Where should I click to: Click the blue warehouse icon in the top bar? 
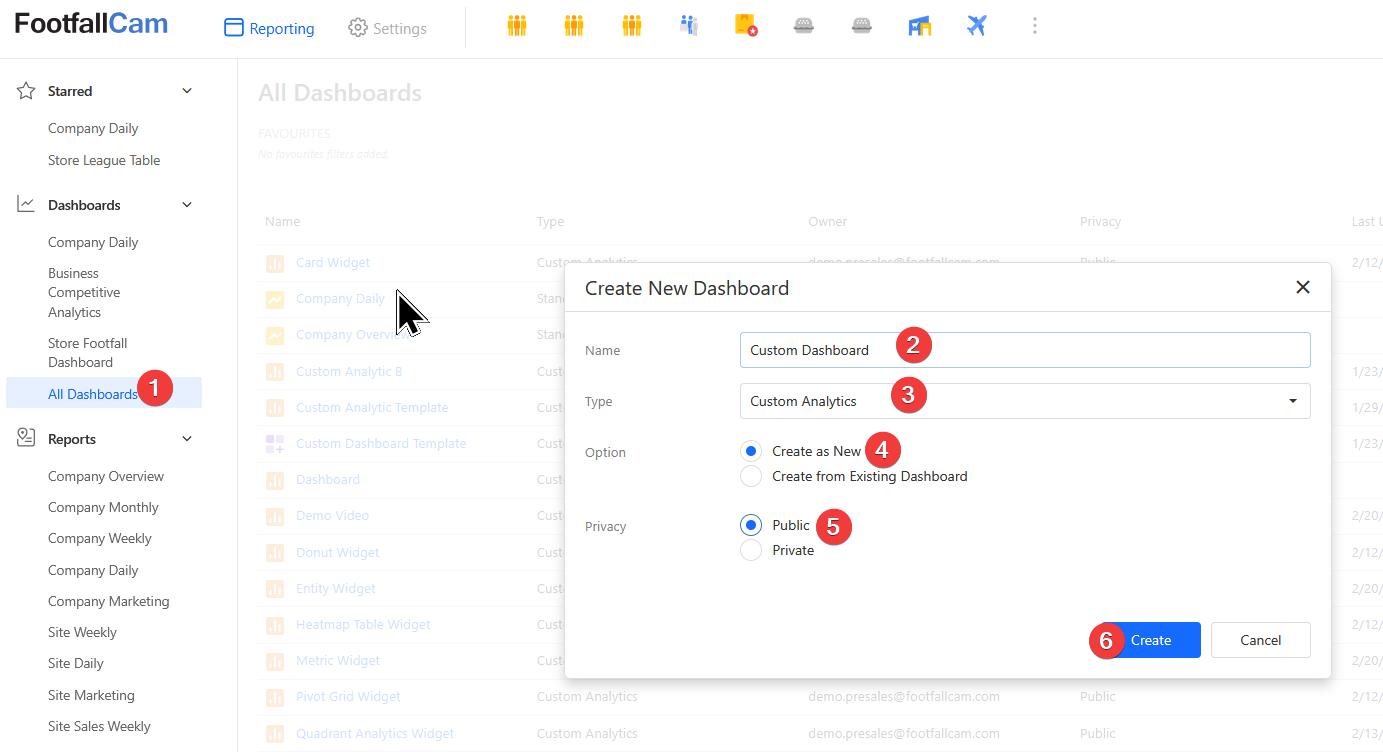[919, 26]
